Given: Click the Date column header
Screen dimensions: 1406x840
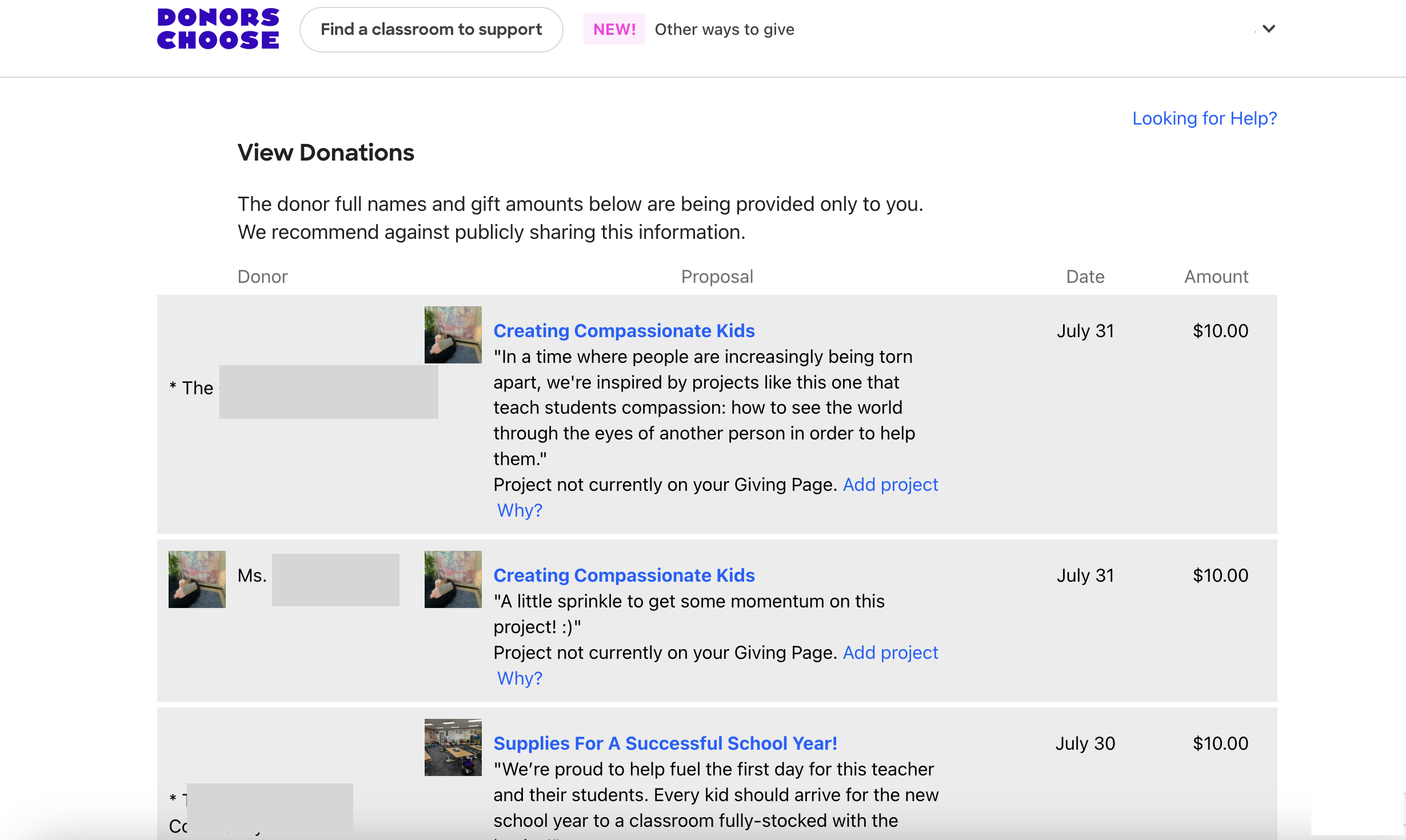Looking at the screenshot, I should [1084, 277].
